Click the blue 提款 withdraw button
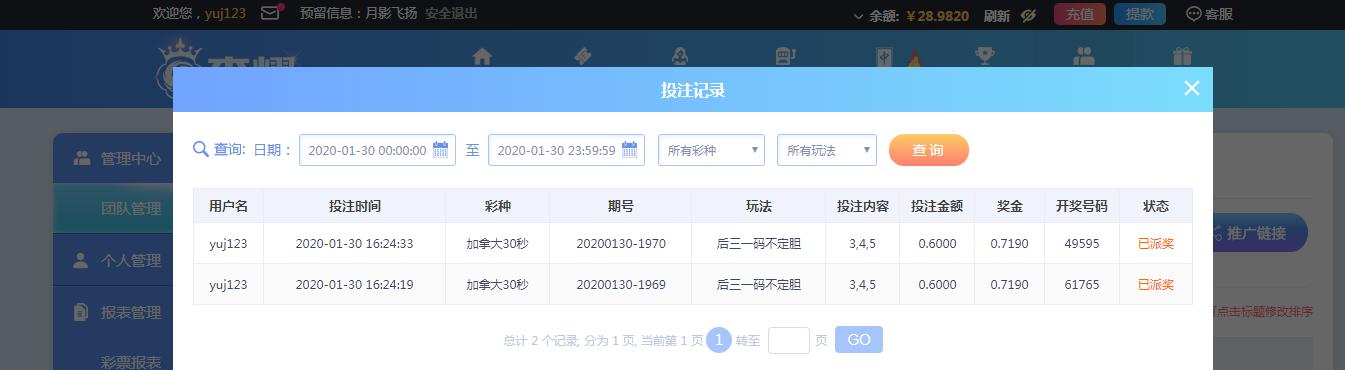The width and height of the screenshot is (1345, 370). tap(1140, 14)
